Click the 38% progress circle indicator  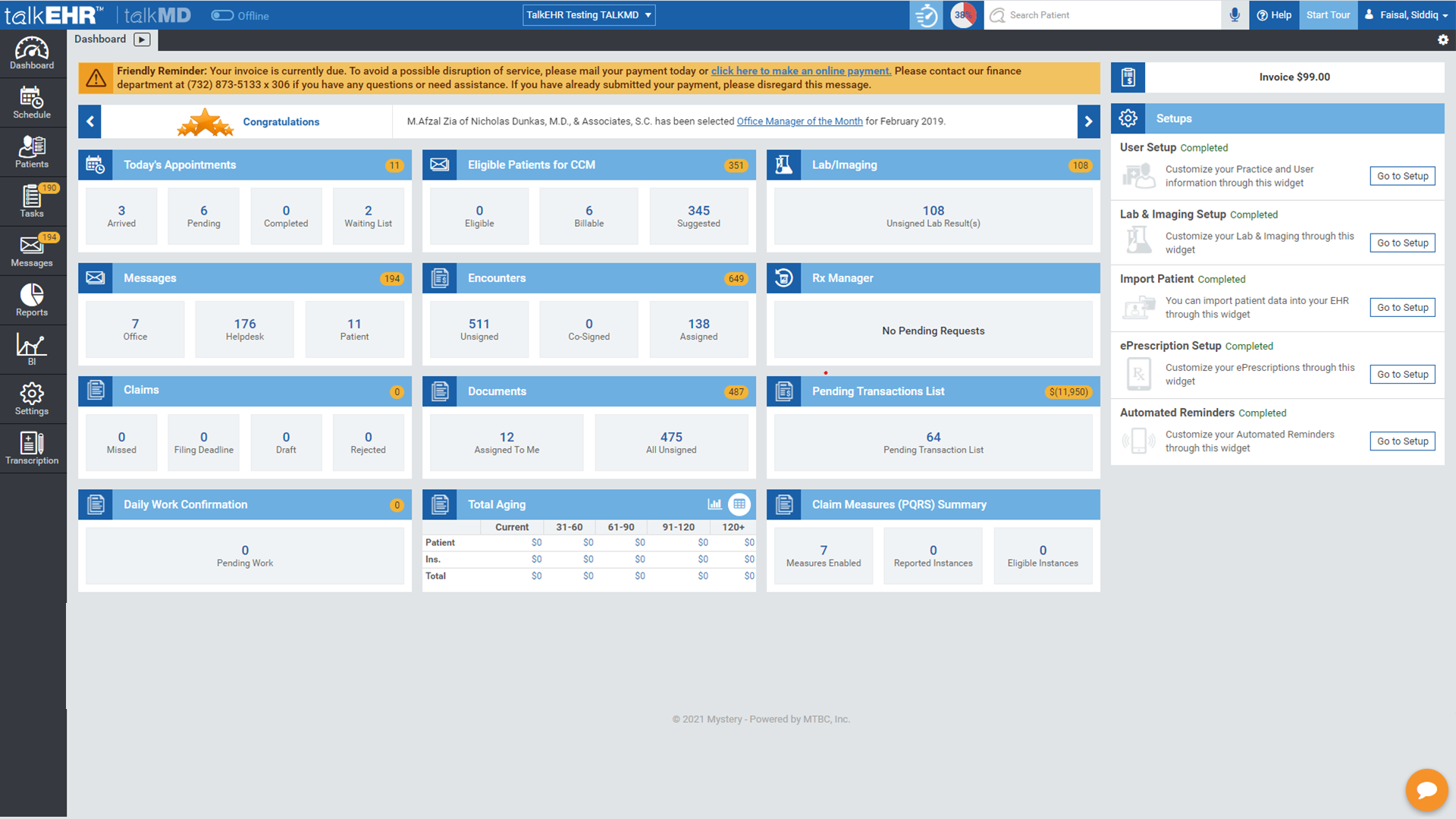(963, 15)
